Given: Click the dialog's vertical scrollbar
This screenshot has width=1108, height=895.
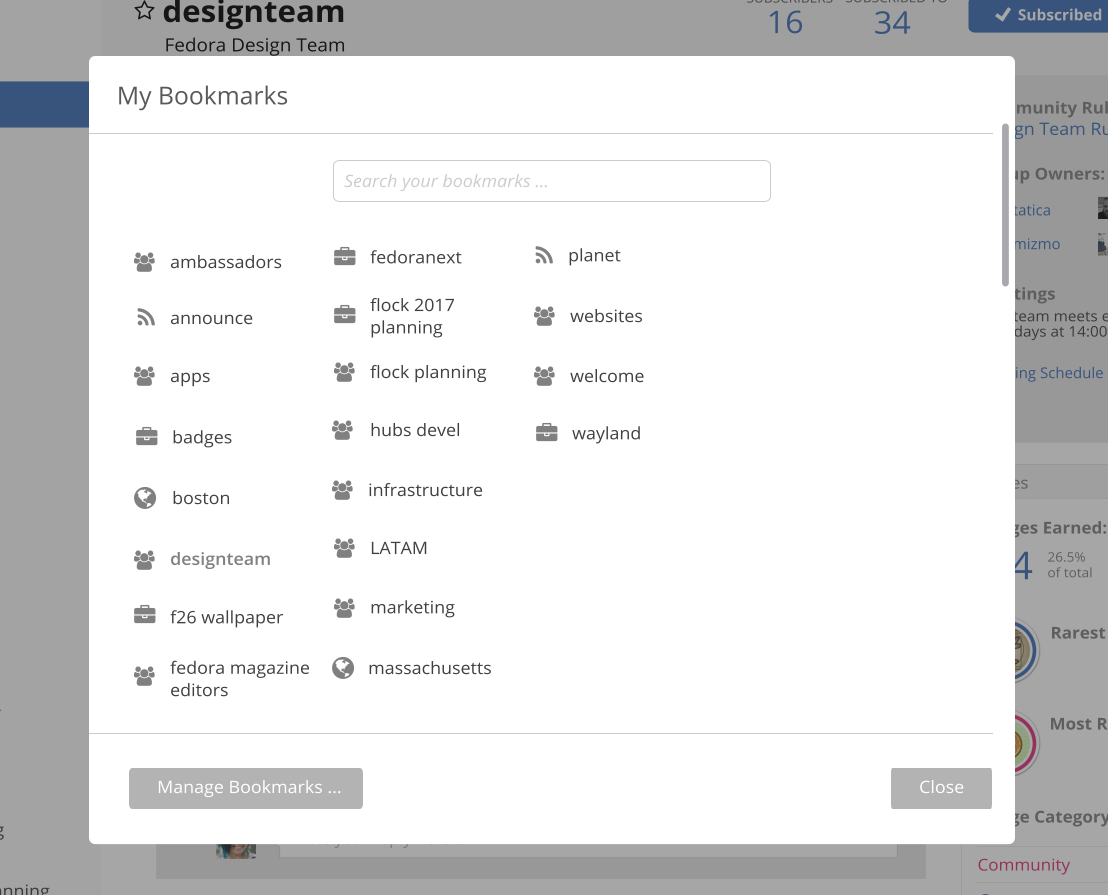Looking at the screenshot, I should point(1005,205).
